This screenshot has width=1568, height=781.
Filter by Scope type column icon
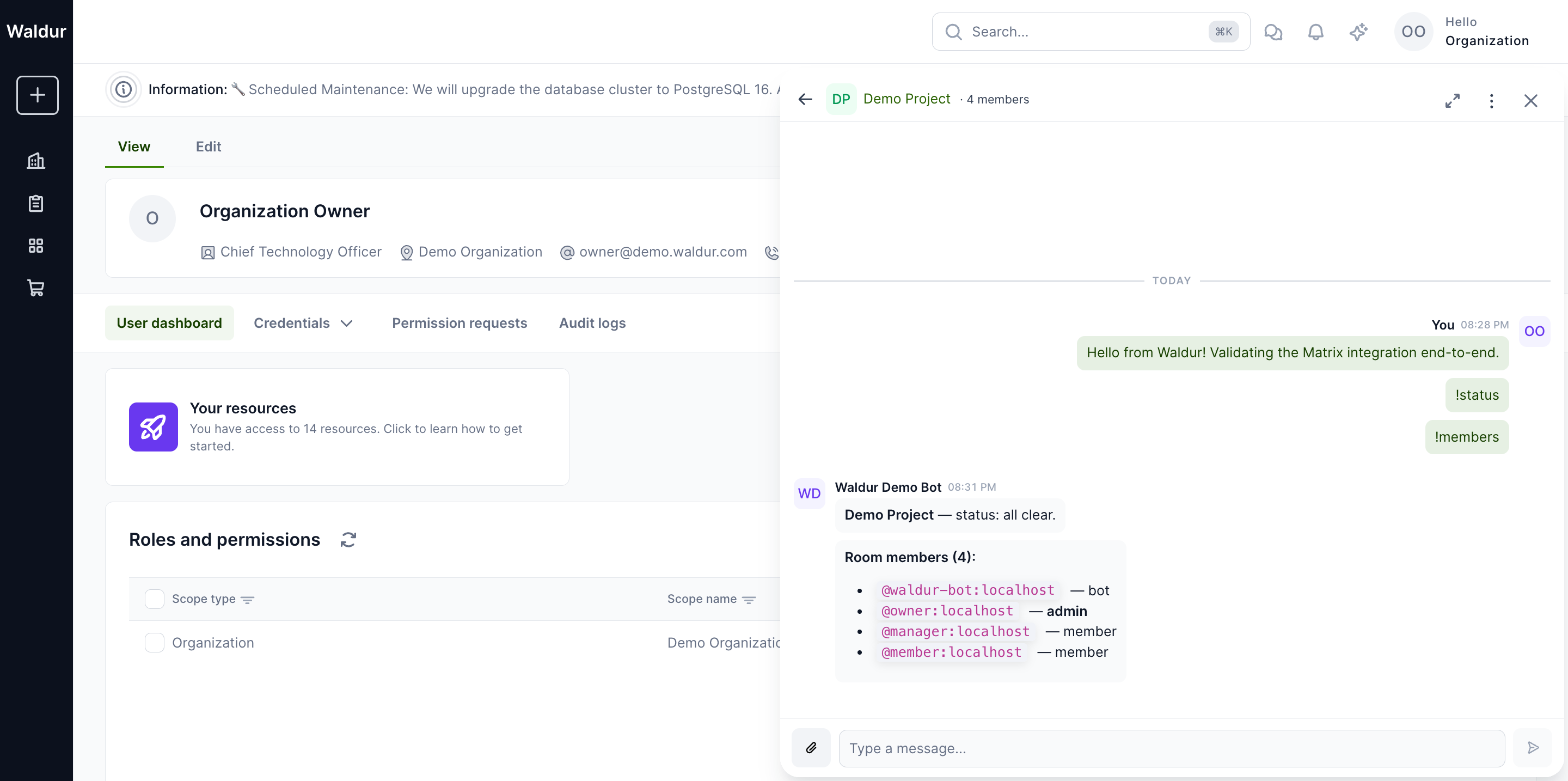tap(247, 600)
